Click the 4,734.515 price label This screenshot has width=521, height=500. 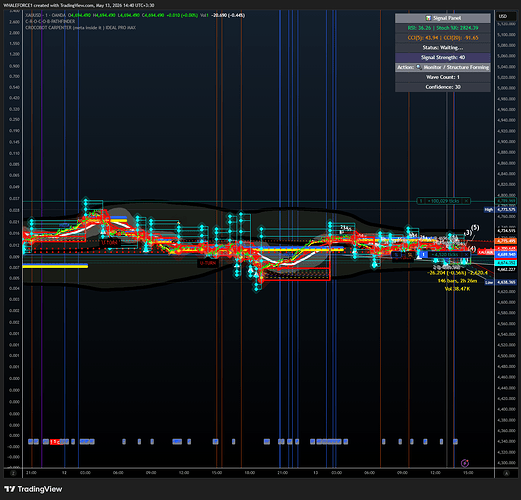(x=506, y=231)
